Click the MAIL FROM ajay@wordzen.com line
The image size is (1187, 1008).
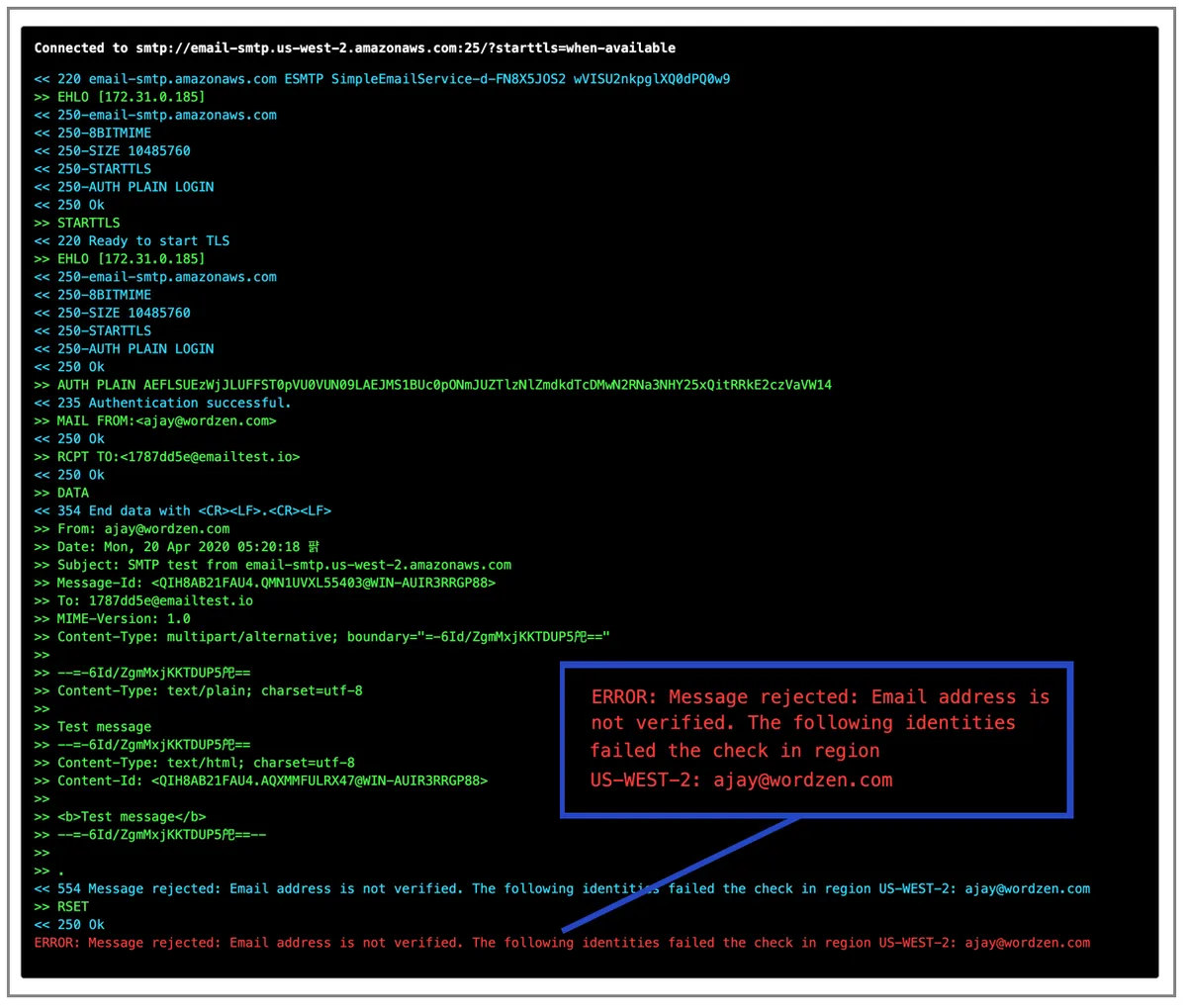click(x=155, y=420)
